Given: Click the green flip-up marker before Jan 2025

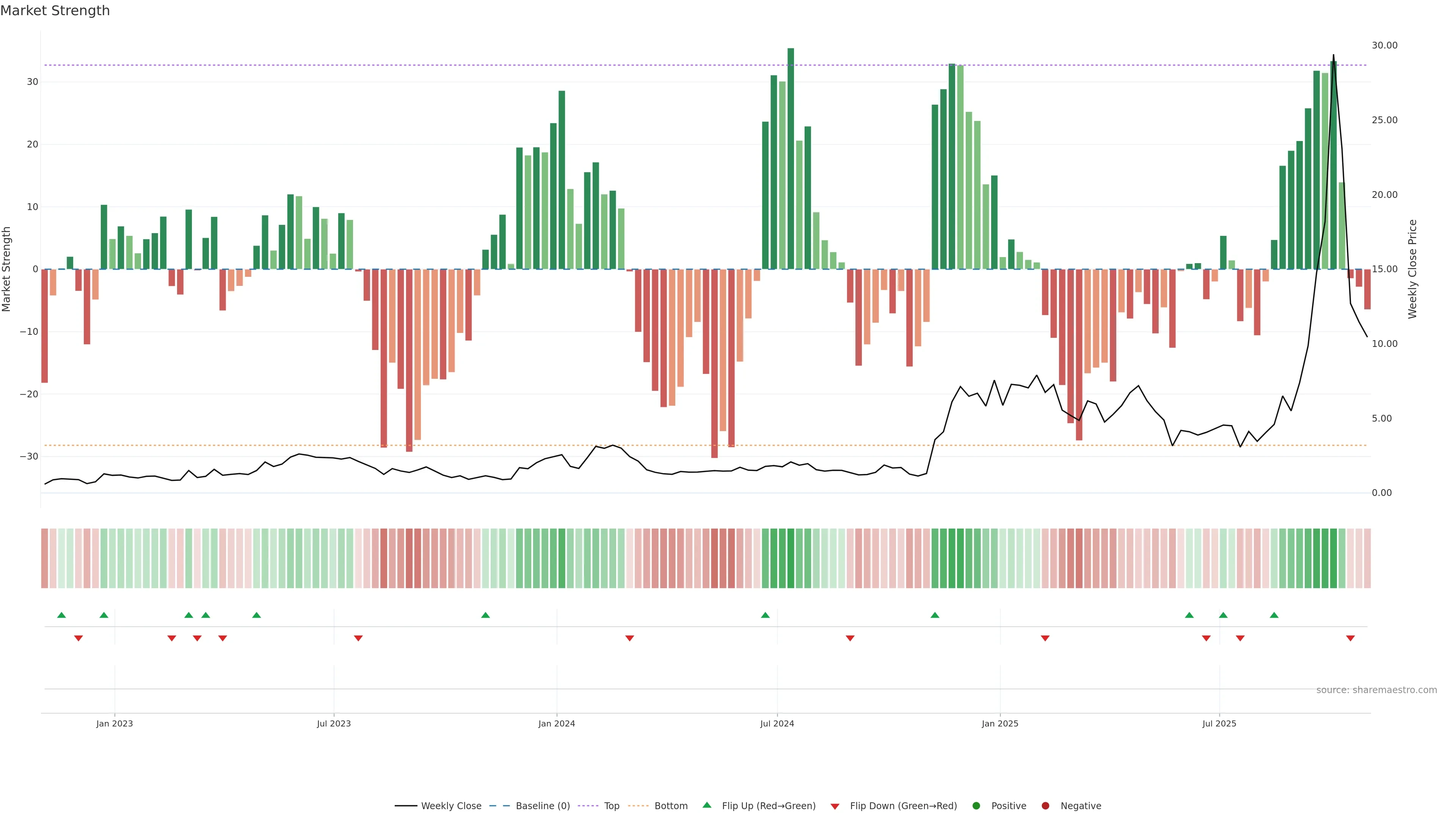Looking at the screenshot, I should click(x=935, y=615).
